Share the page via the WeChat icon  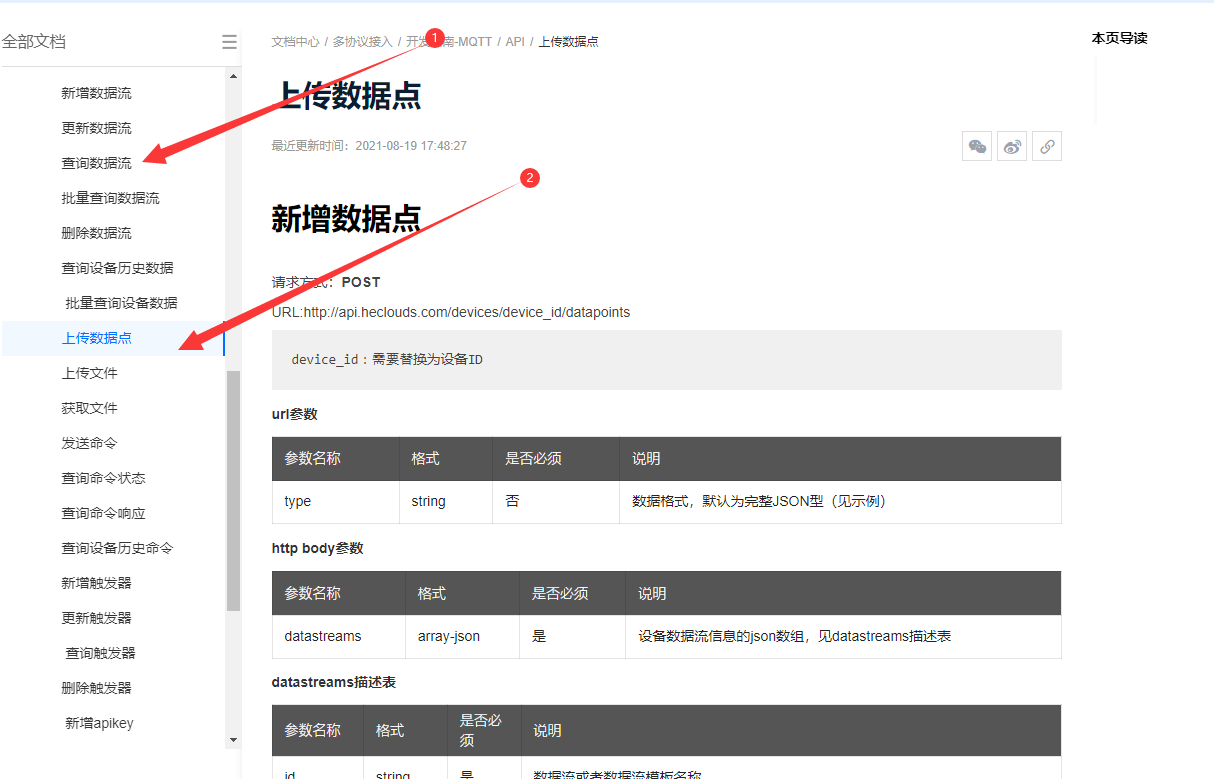point(977,146)
